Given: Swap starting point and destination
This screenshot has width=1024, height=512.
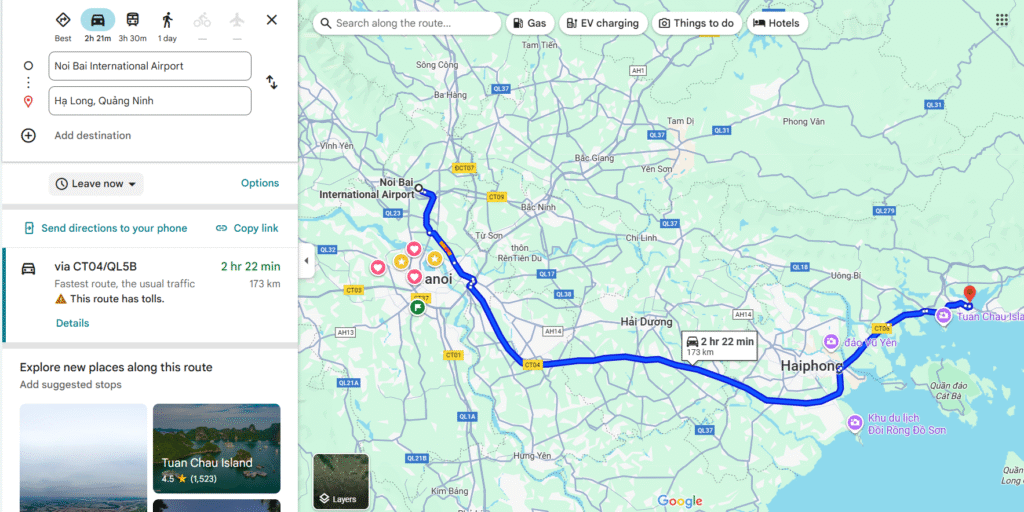Looking at the screenshot, I should [x=271, y=83].
